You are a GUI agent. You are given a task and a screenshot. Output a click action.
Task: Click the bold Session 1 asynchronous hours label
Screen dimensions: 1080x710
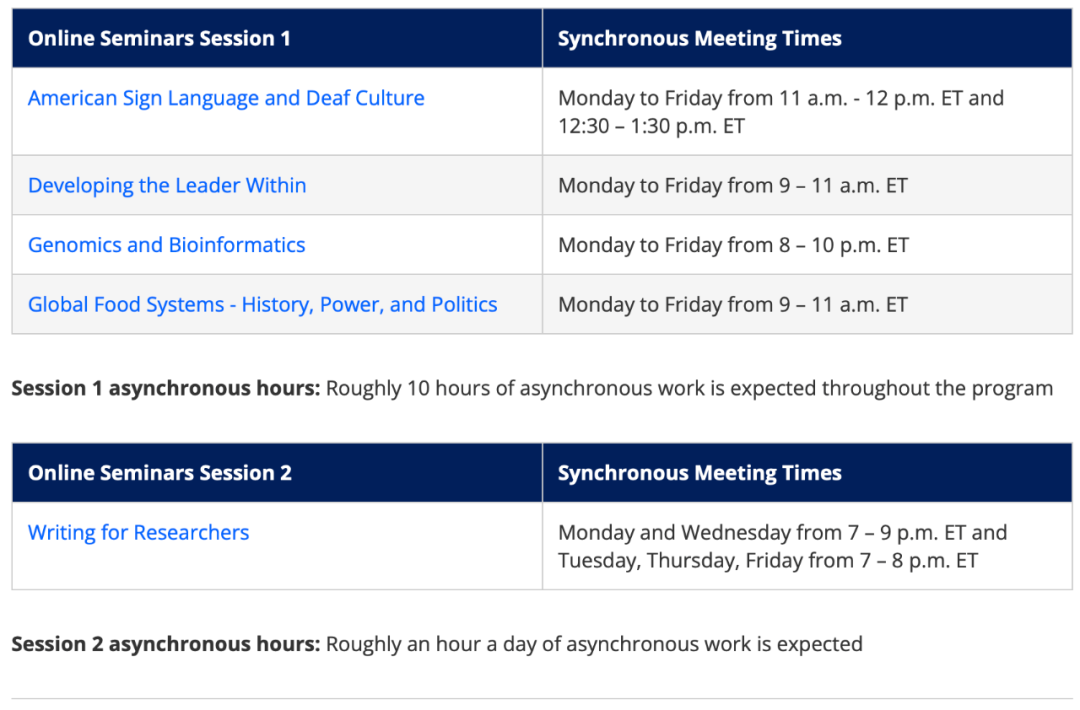[166, 389]
